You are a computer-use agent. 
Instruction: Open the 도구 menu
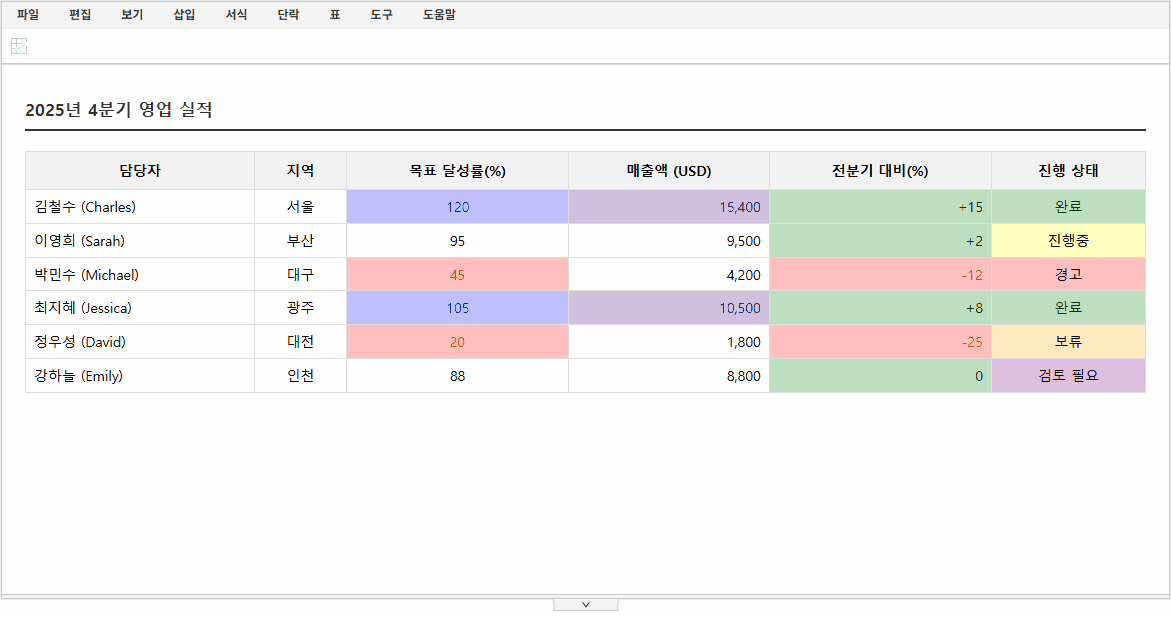380,14
